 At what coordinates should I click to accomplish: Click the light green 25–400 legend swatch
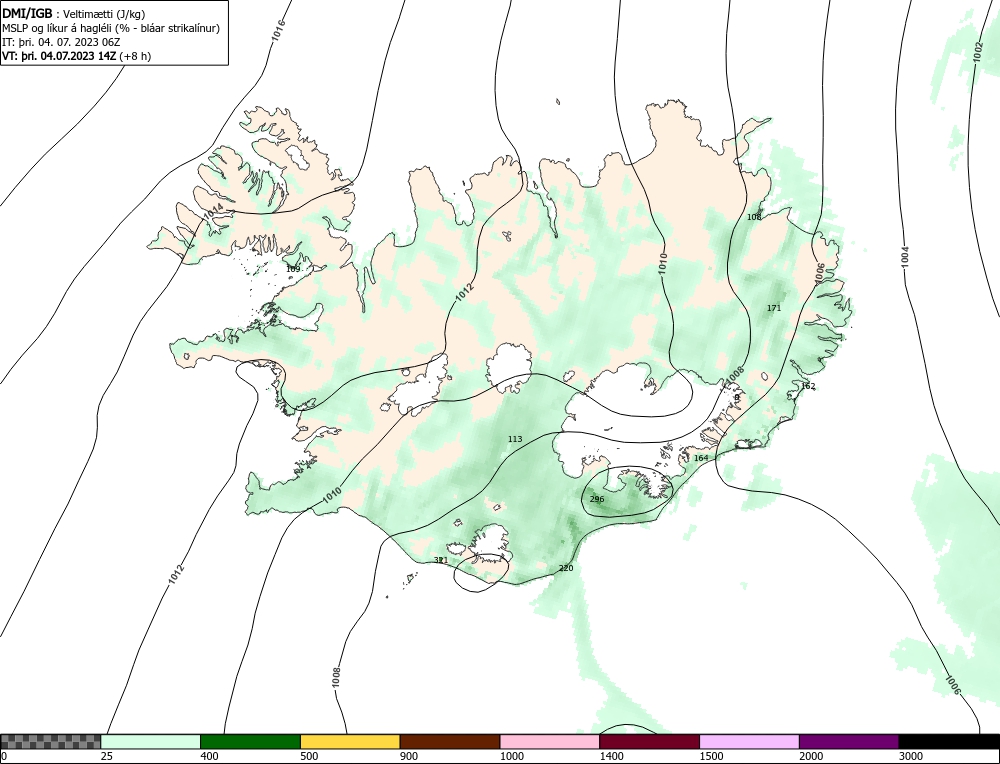point(151,741)
